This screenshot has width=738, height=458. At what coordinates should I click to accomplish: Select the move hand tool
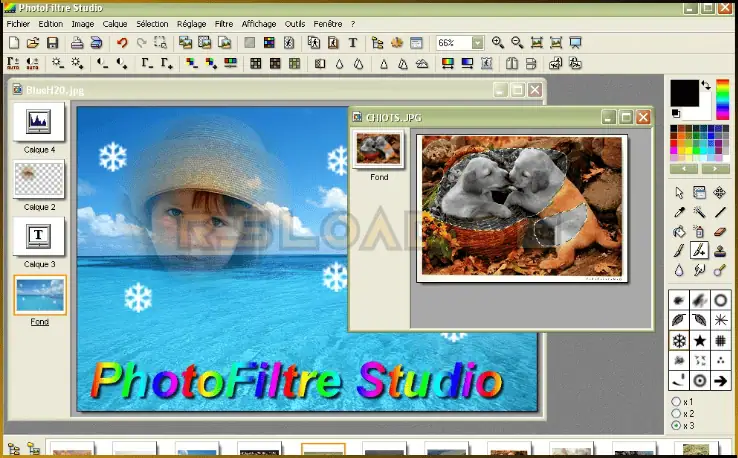tap(720, 193)
